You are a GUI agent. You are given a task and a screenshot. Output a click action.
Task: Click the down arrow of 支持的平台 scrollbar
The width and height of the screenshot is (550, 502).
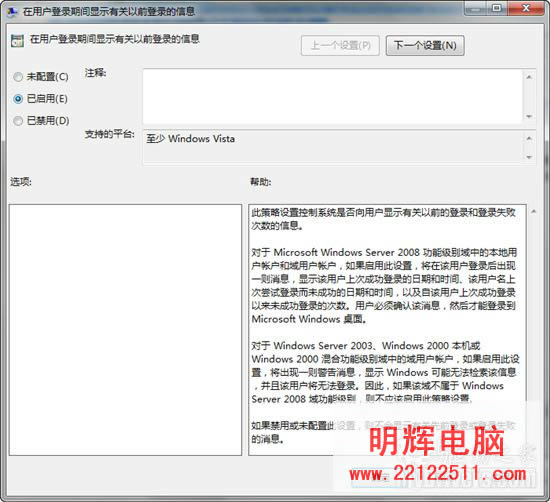[x=529, y=158]
